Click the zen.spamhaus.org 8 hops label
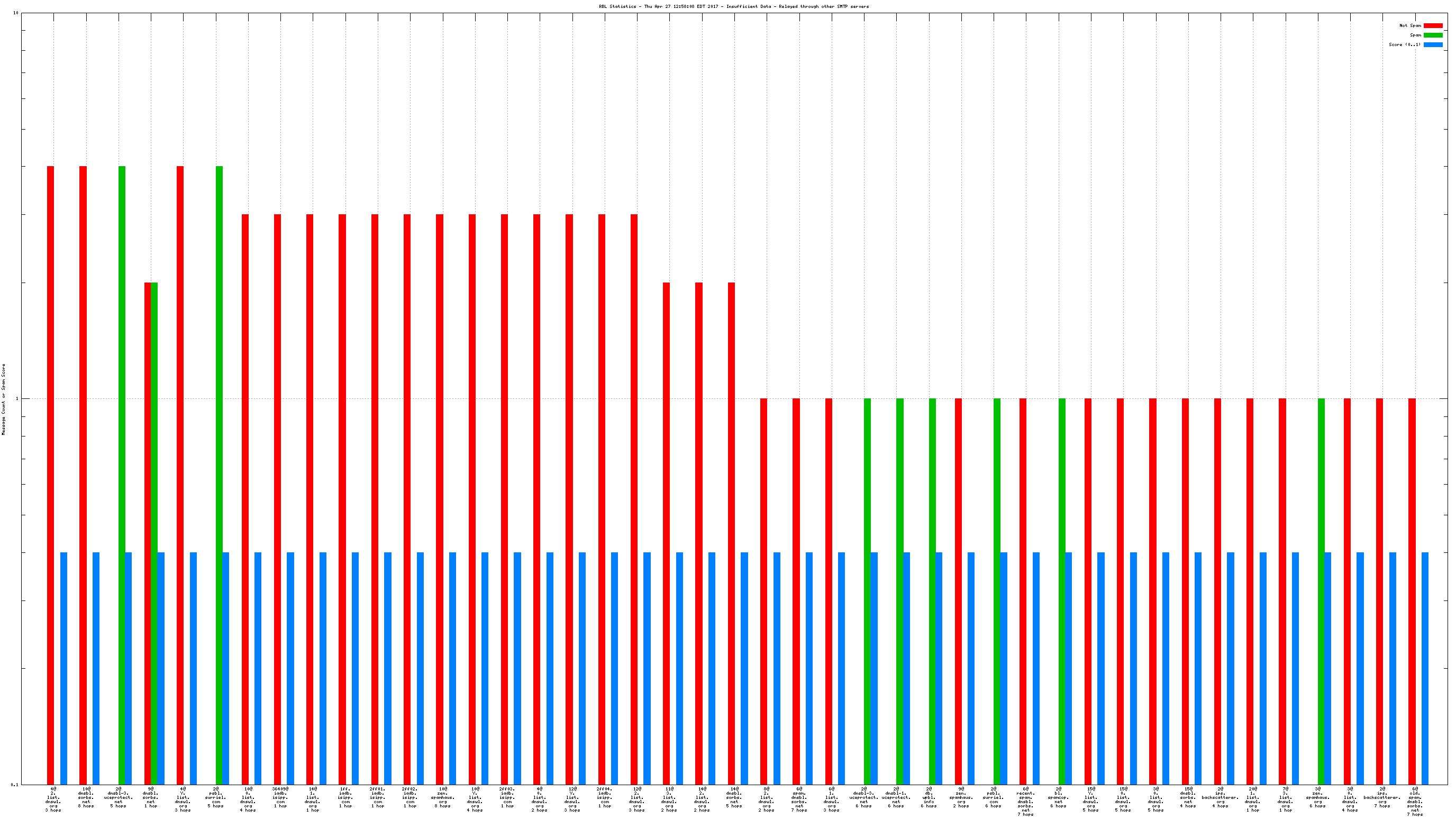Screen dimensions: 1456x819 442,797
